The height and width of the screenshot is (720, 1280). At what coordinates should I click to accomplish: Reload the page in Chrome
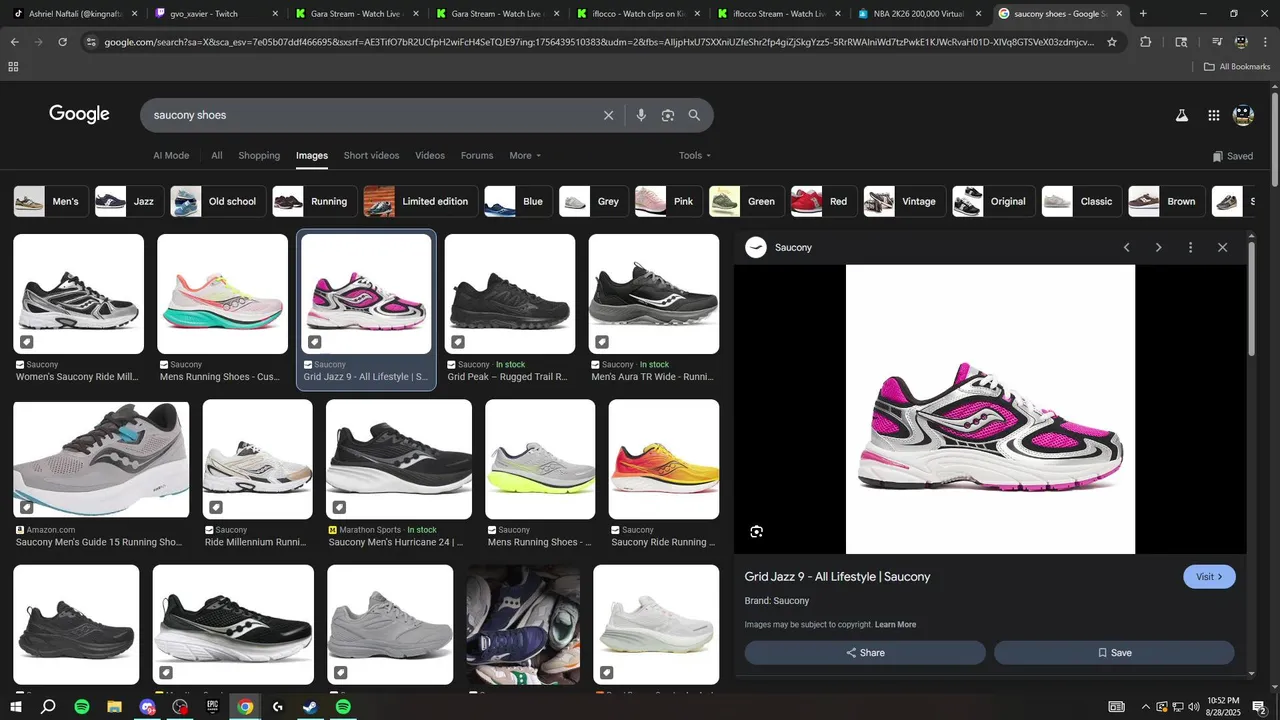(63, 42)
